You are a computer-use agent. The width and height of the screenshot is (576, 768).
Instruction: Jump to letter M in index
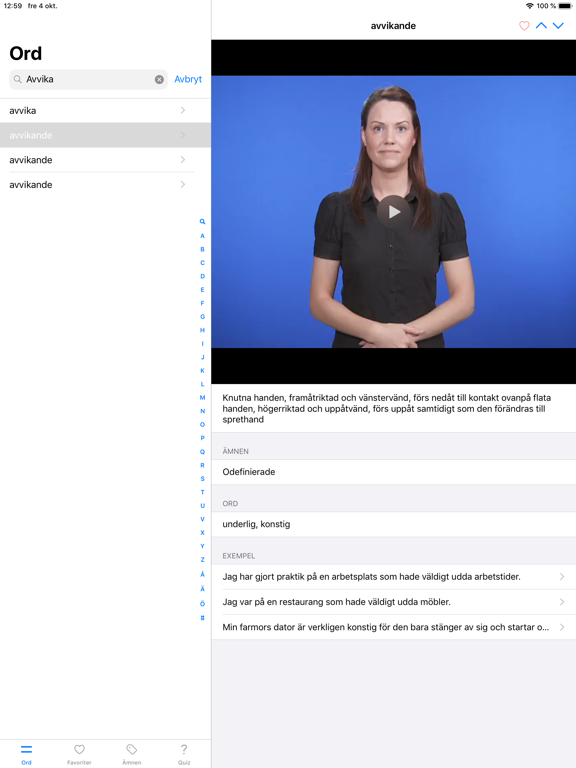(202, 398)
